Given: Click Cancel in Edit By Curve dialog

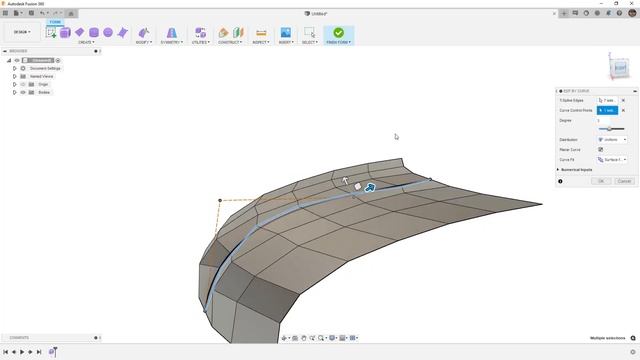Looking at the screenshot, I should tap(624, 181).
